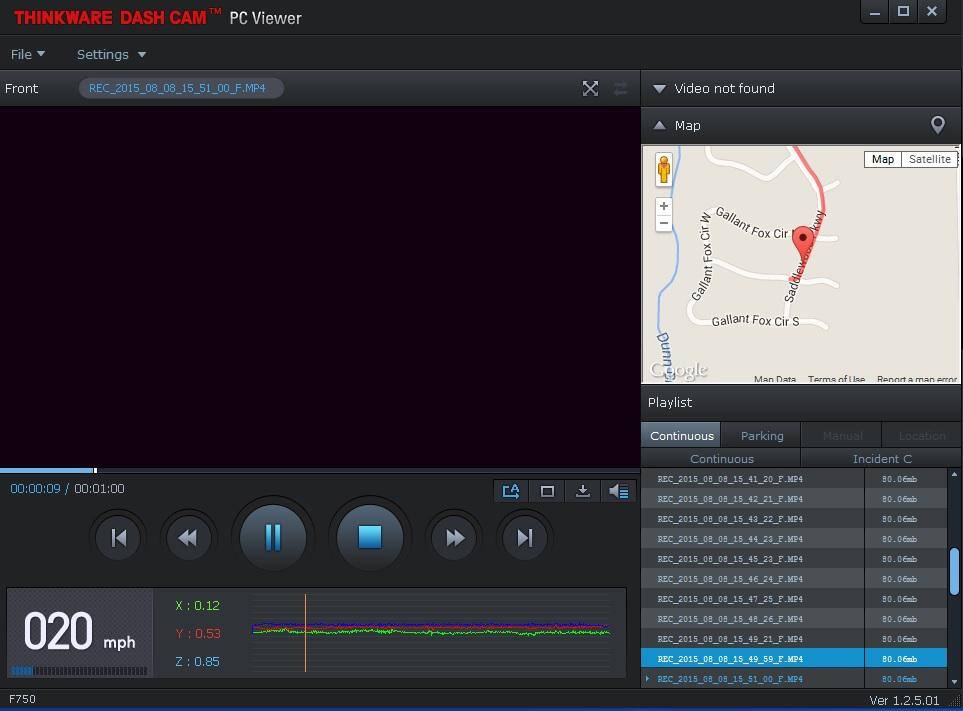This screenshot has width=963, height=711.
Task: Collapse the Map panel
Action: pos(660,125)
